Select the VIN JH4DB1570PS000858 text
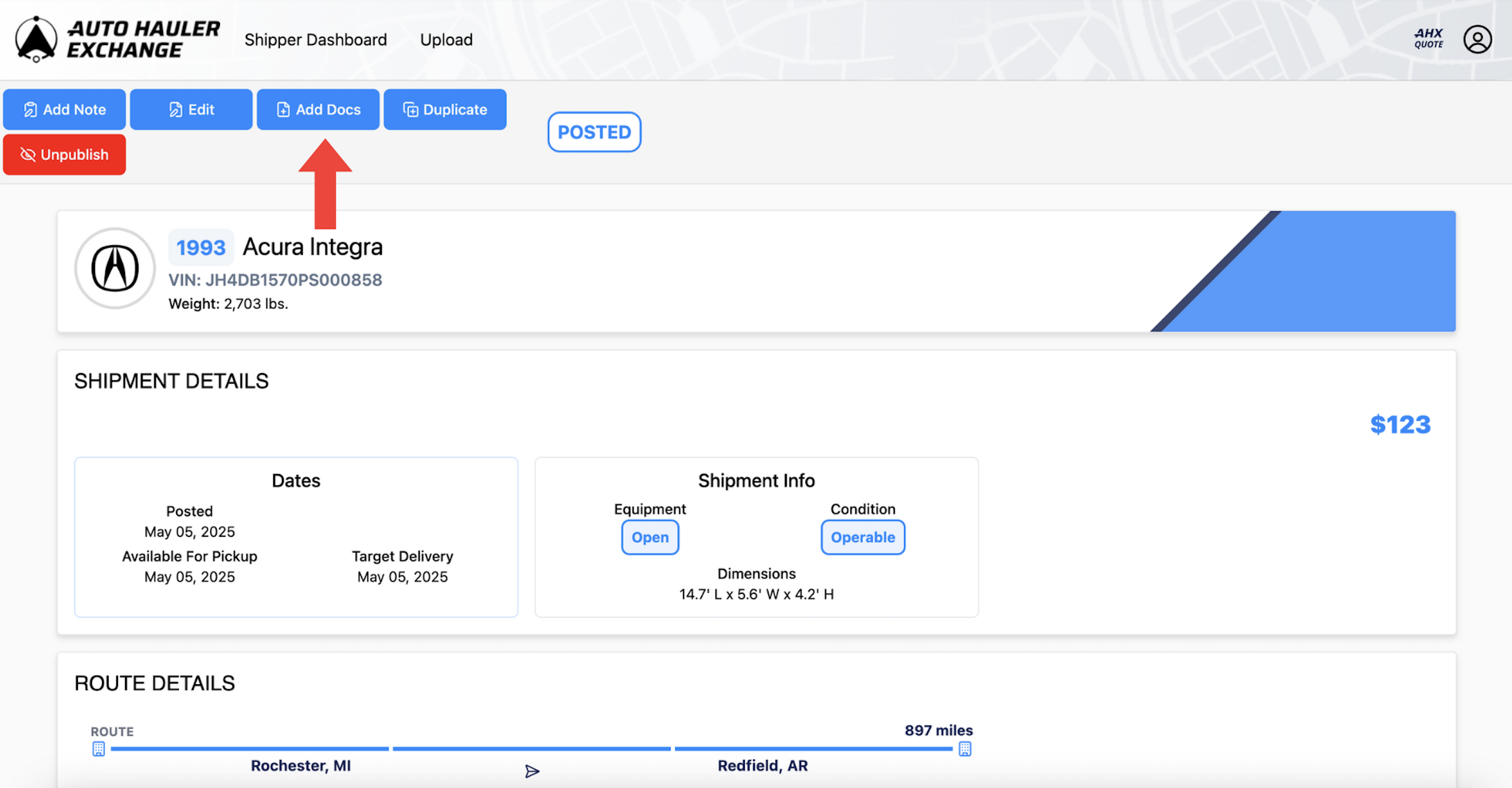The height and width of the screenshot is (788, 1512). point(275,280)
